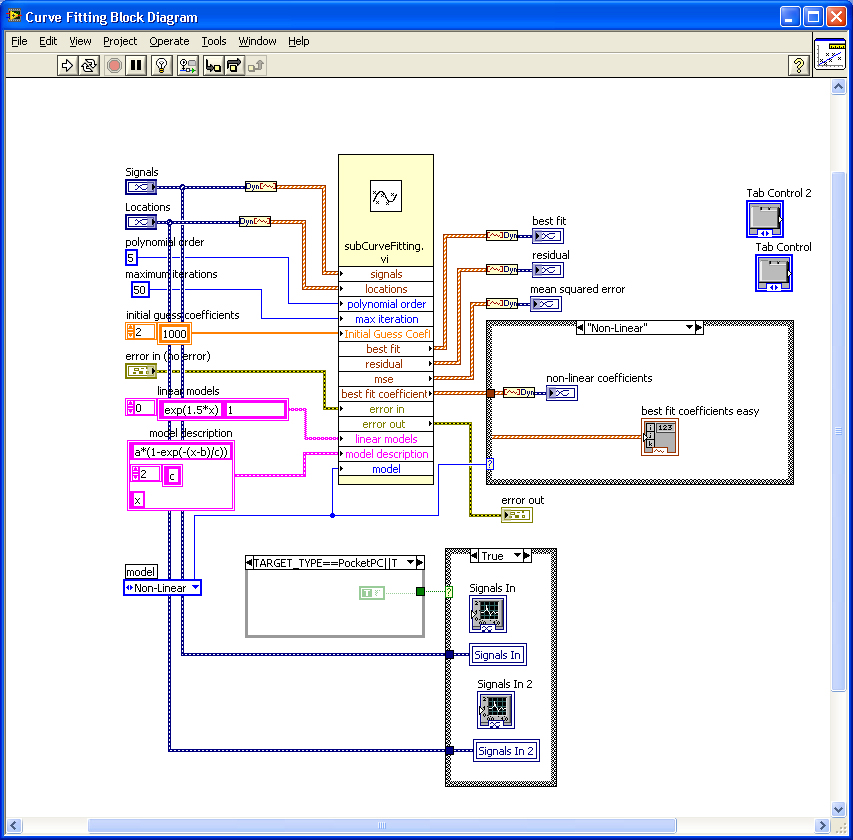
Task: Click the polynomial order constant field
Action: coord(131,257)
